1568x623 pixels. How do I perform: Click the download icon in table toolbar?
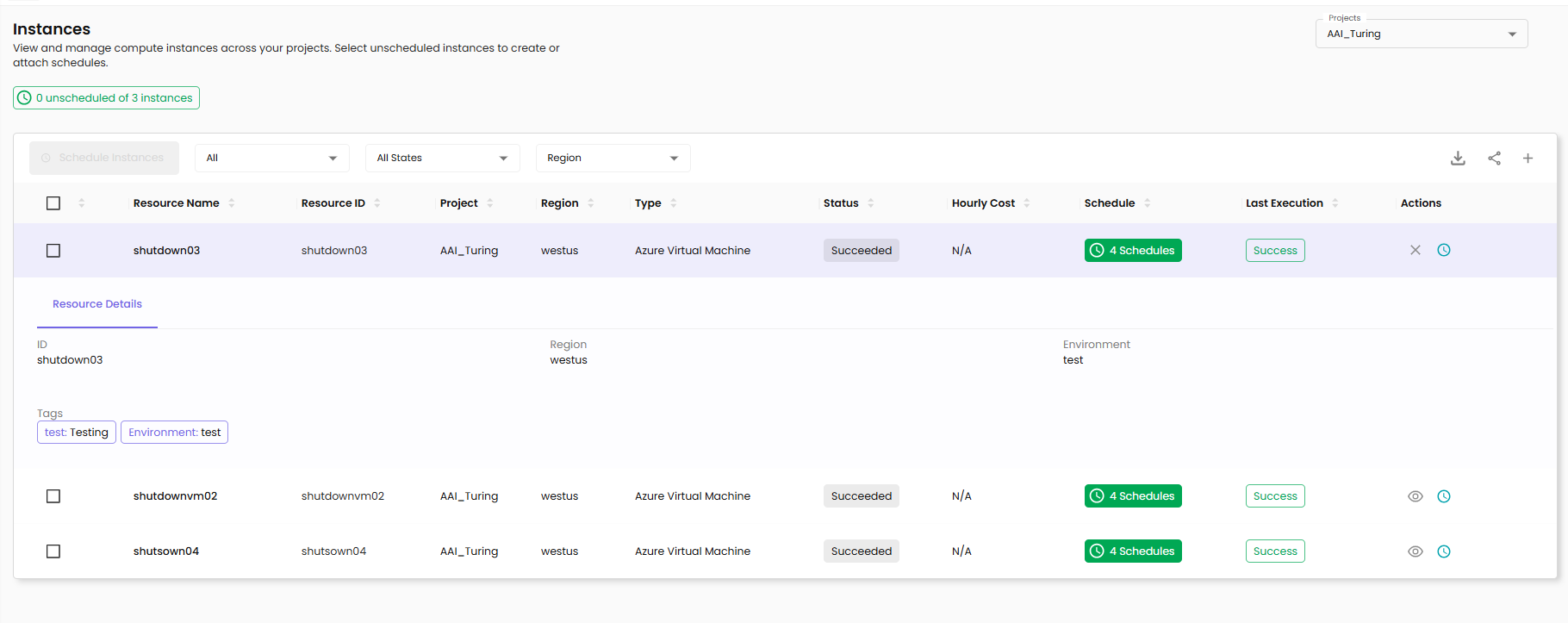pos(1458,159)
